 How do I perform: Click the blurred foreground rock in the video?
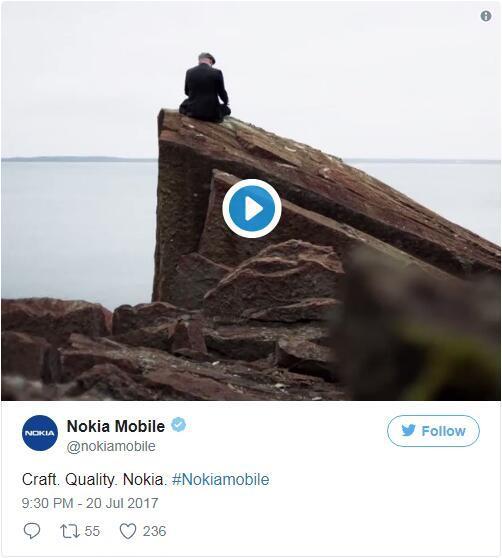418,327
